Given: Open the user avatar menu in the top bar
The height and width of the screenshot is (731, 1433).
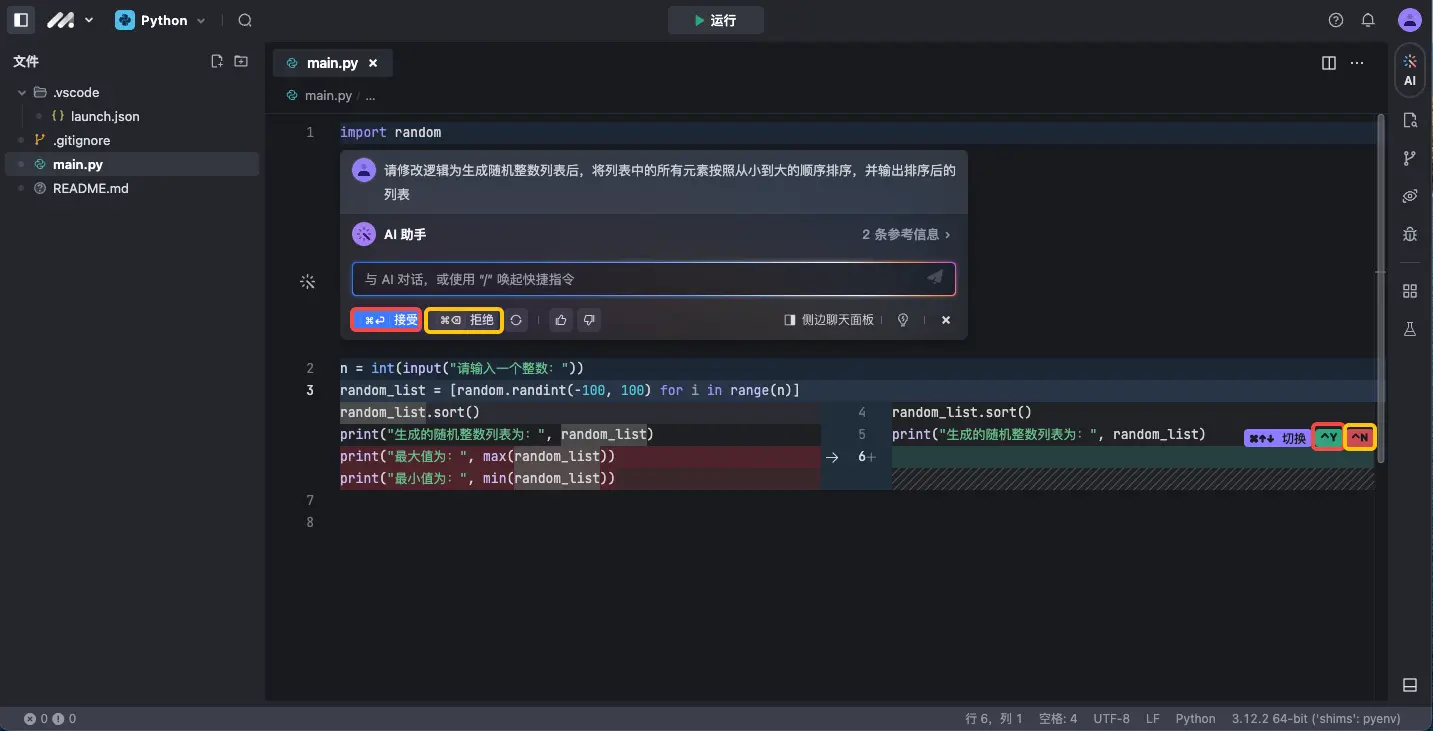Looking at the screenshot, I should click(x=1408, y=20).
